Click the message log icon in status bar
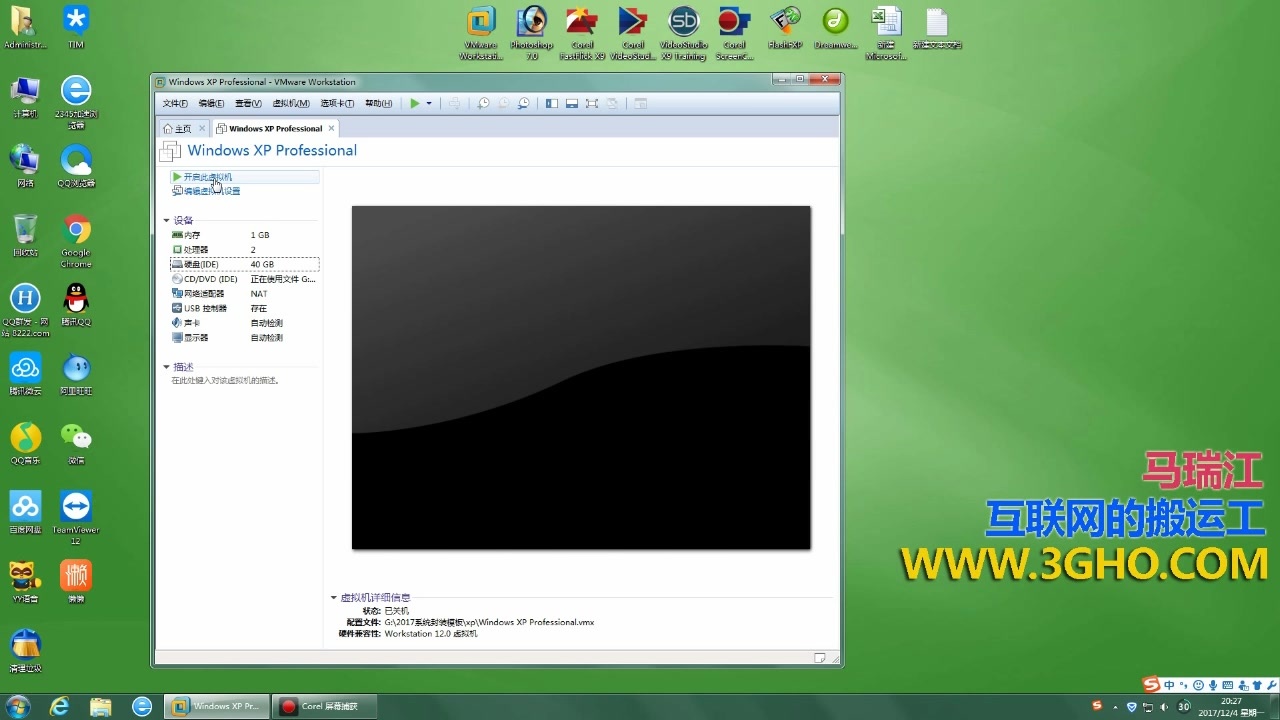1280x720 pixels. click(820, 658)
